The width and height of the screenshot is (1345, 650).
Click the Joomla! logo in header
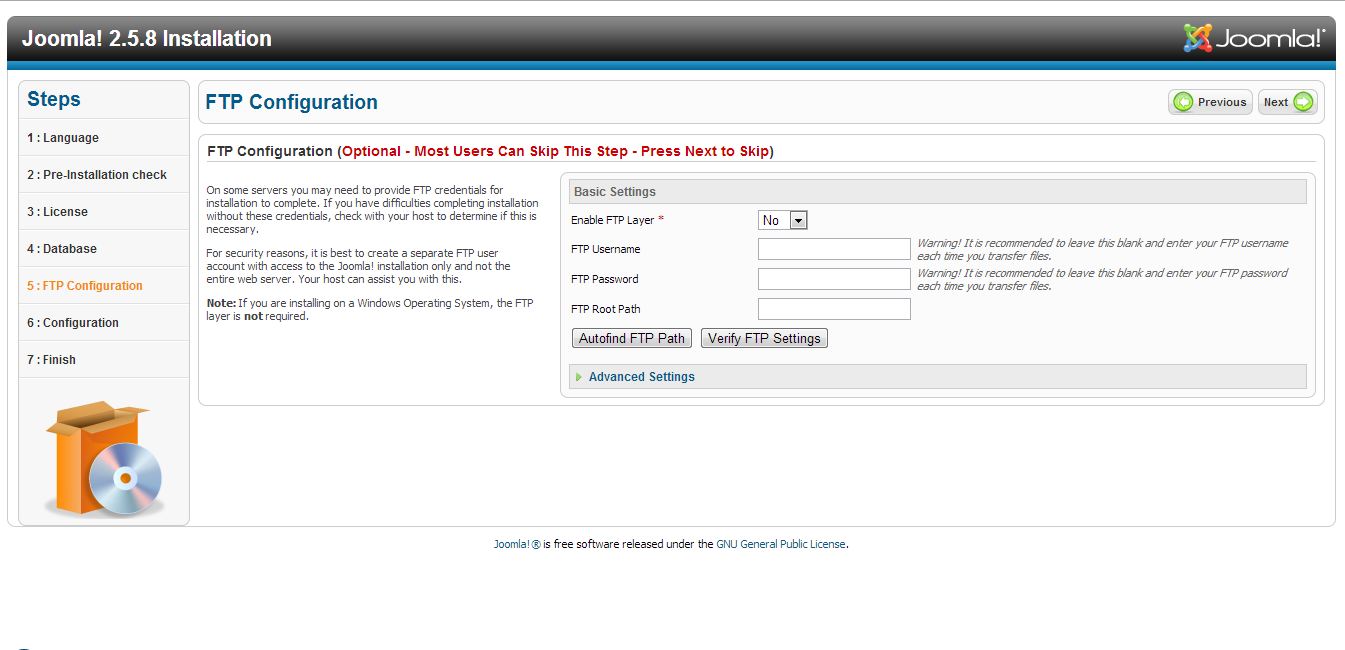[1254, 38]
